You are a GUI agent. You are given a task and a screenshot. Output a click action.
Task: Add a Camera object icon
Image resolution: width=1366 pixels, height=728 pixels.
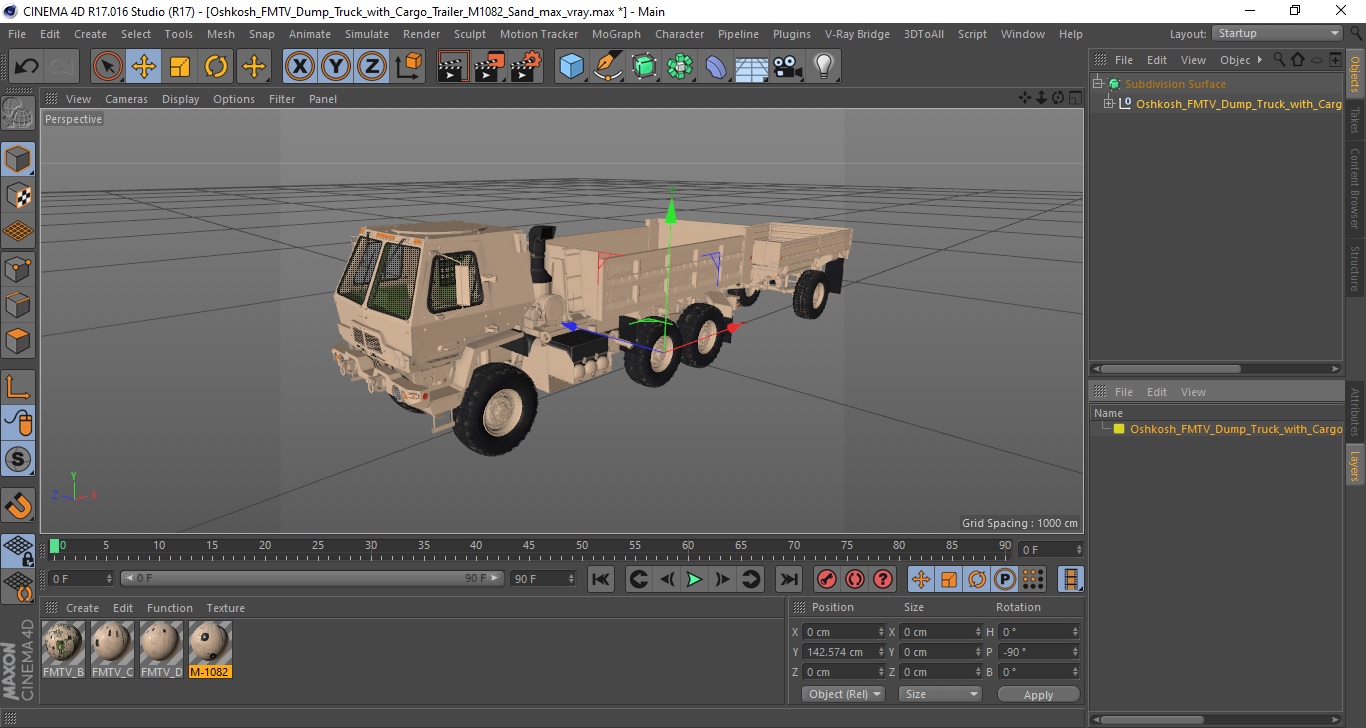pyautogui.click(x=788, y=67)
